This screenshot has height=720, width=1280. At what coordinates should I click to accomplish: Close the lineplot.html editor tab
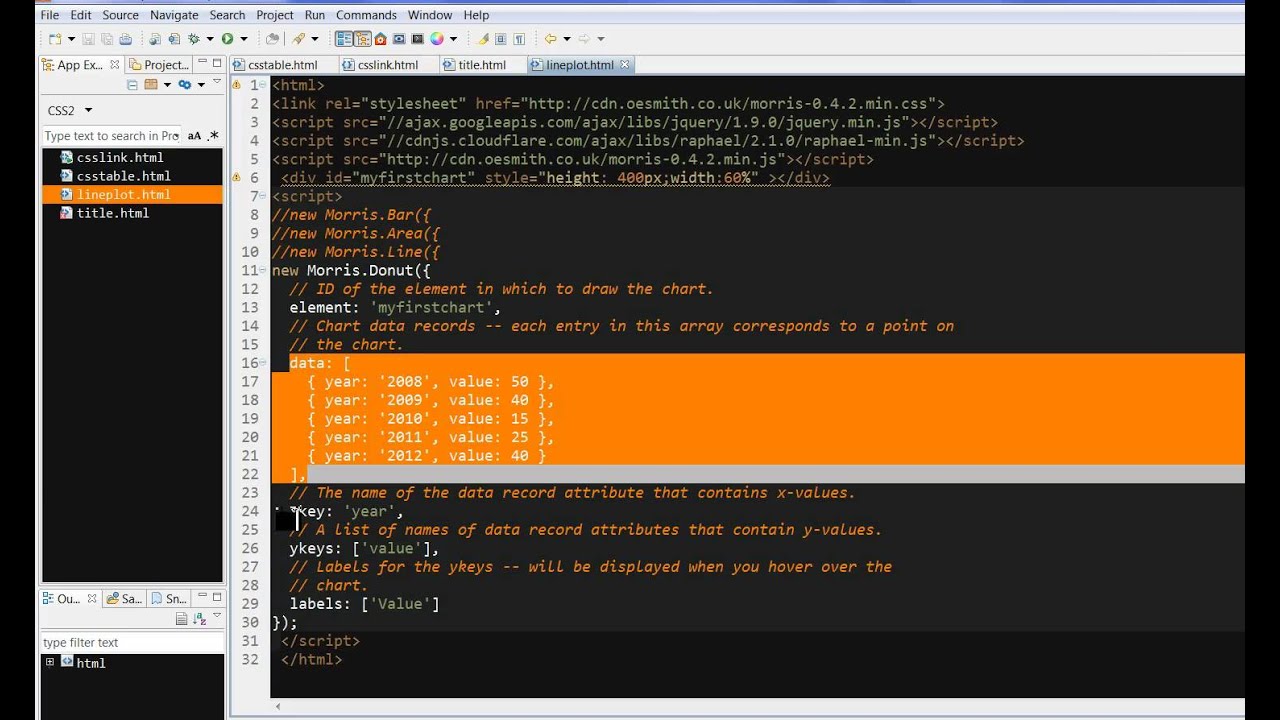tap(625, 65)
